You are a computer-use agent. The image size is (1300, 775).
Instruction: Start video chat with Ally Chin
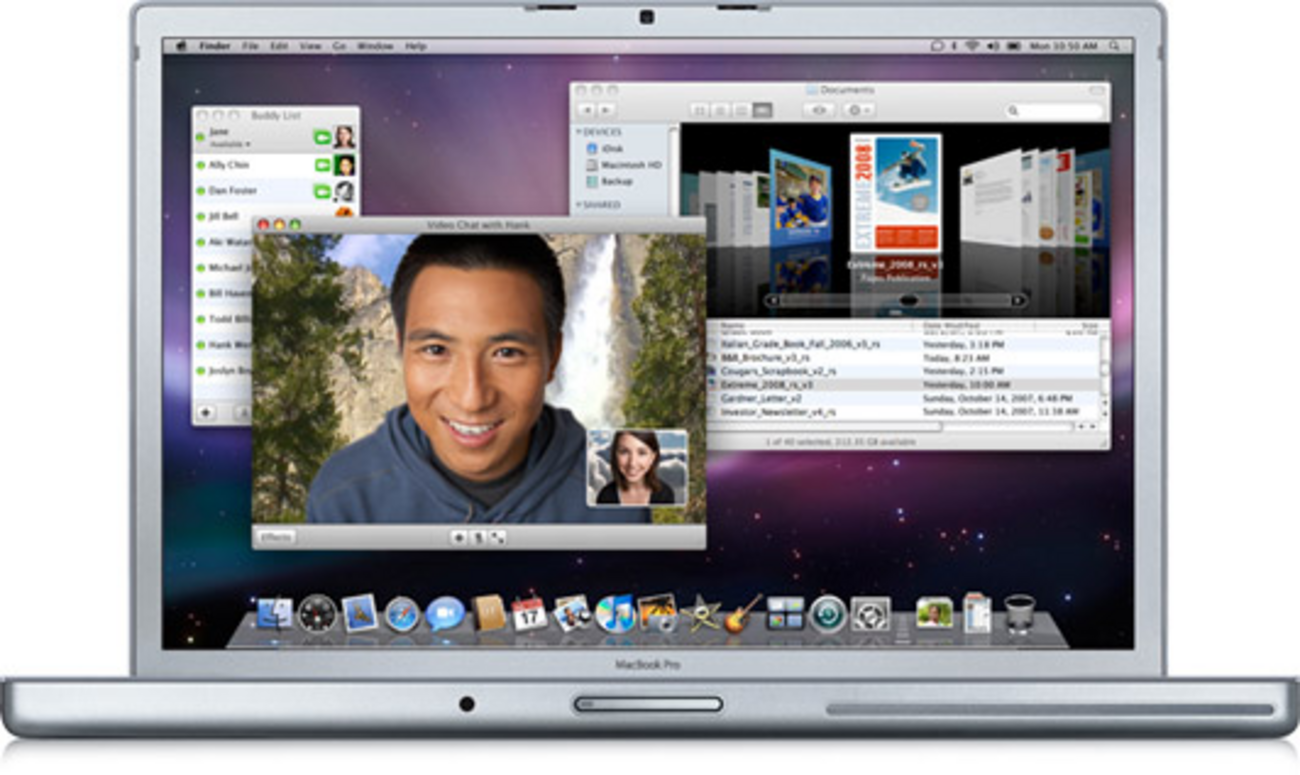point(323,165)
